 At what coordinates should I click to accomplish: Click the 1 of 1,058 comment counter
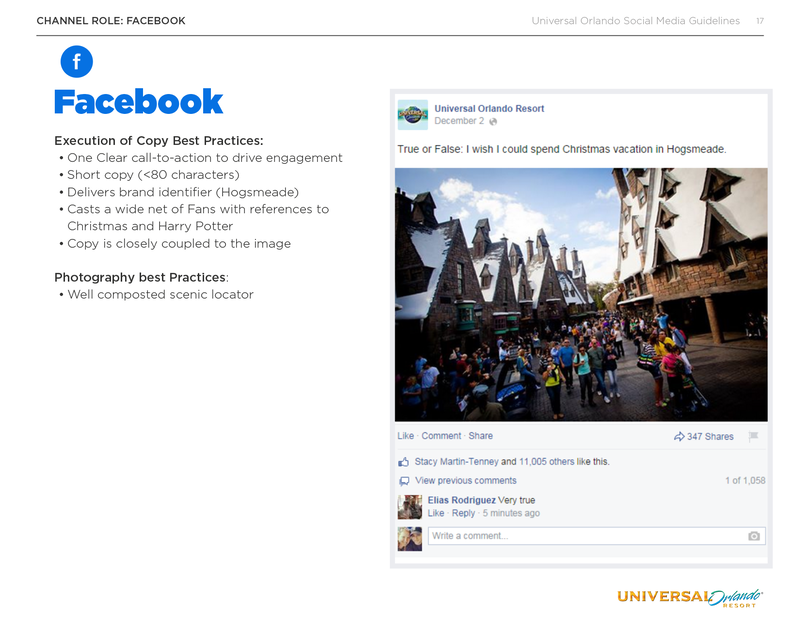tap(745, 480)
